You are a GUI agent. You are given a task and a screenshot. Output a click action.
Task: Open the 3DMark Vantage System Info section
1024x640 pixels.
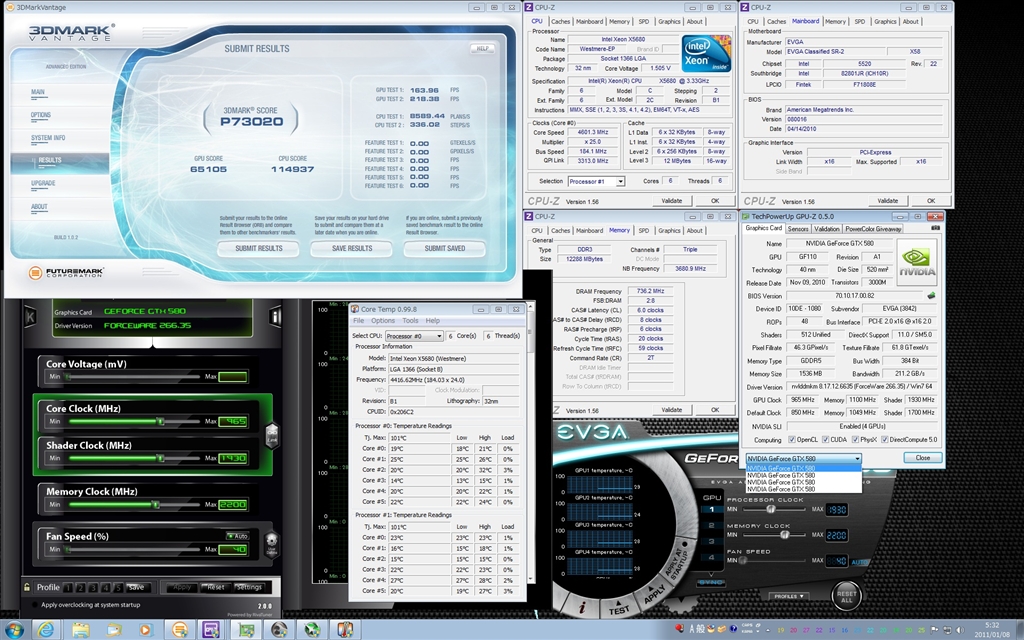point(48,138)
